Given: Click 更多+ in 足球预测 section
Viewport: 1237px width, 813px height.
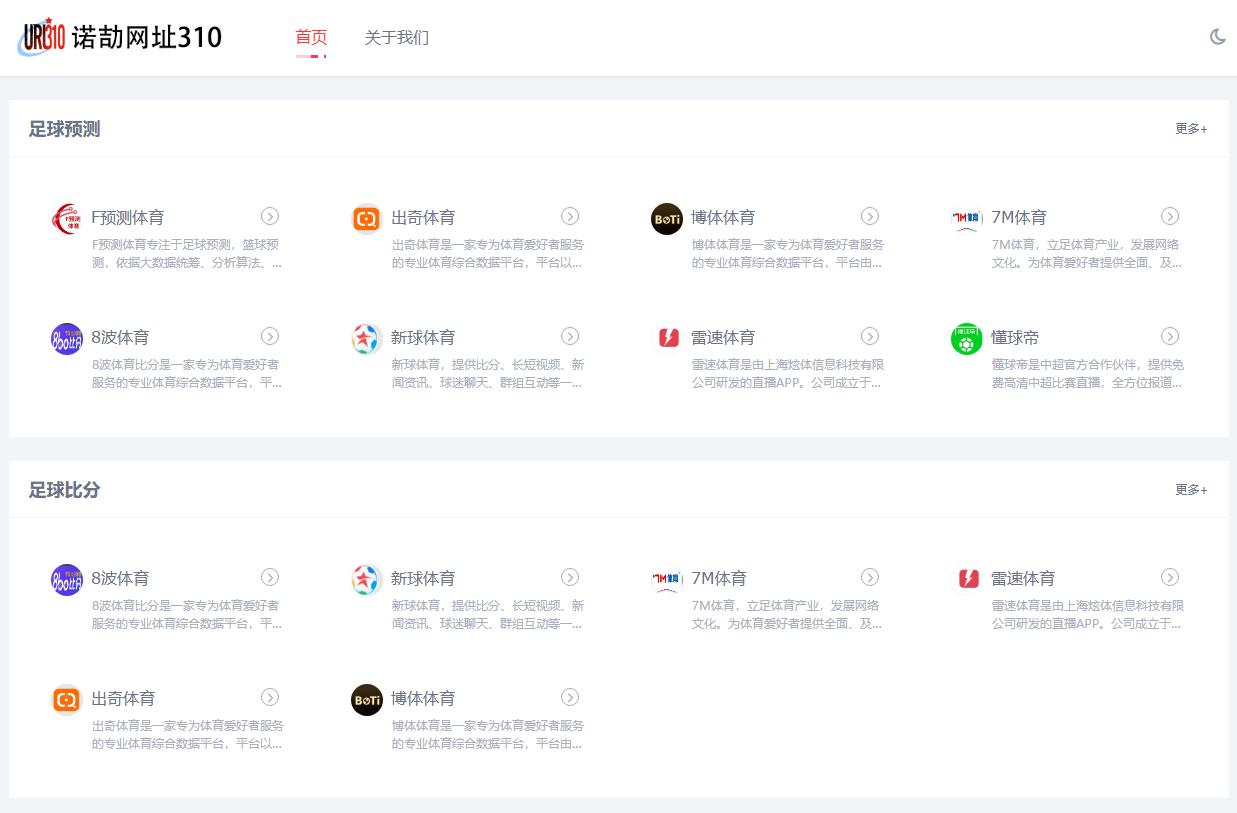Looking at the screenshot, I should pyautogui.click(x=1191, y=129).
